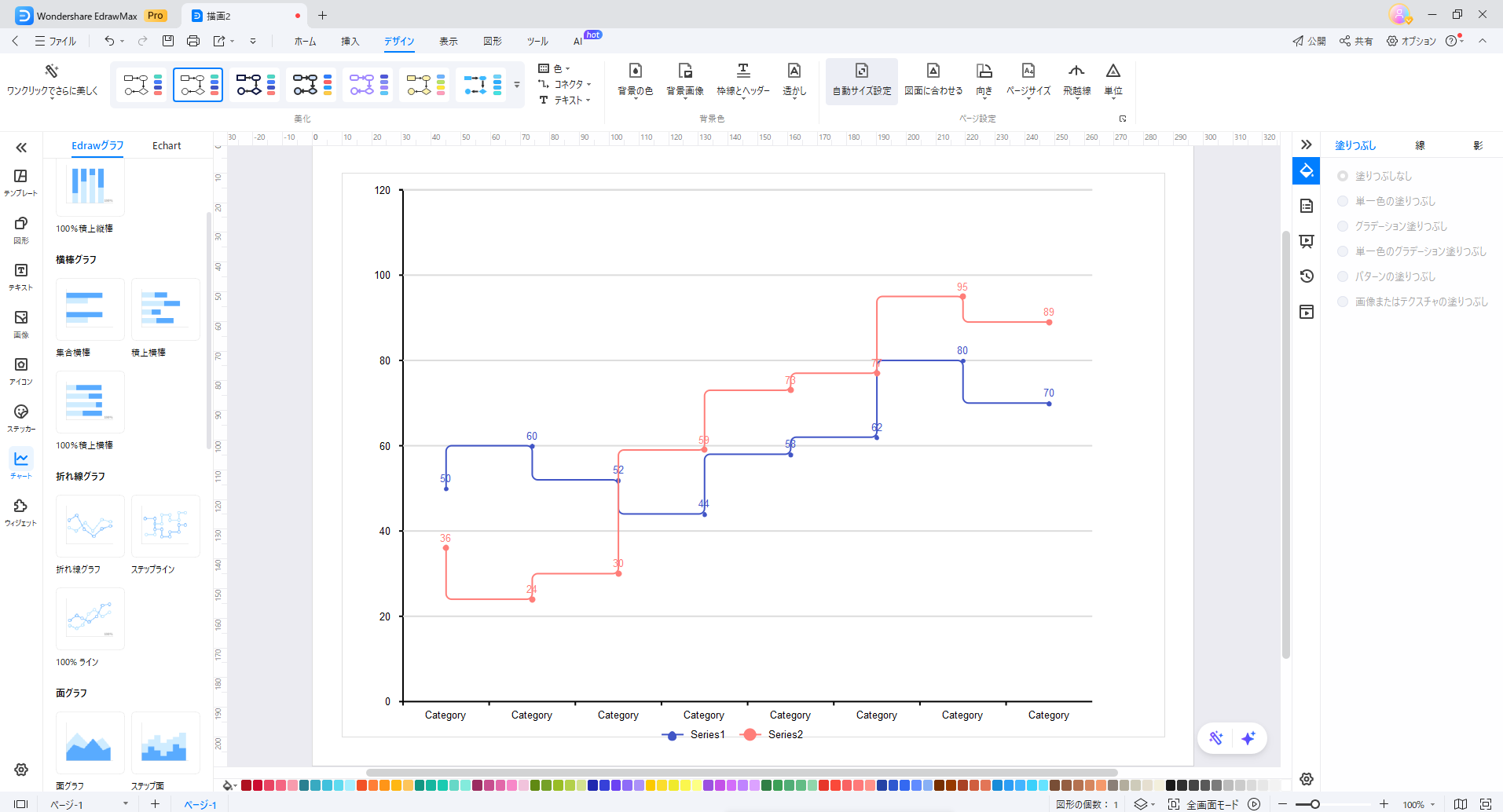Select the 単一色の塗りつぶし radio option

coord(1343,201)
